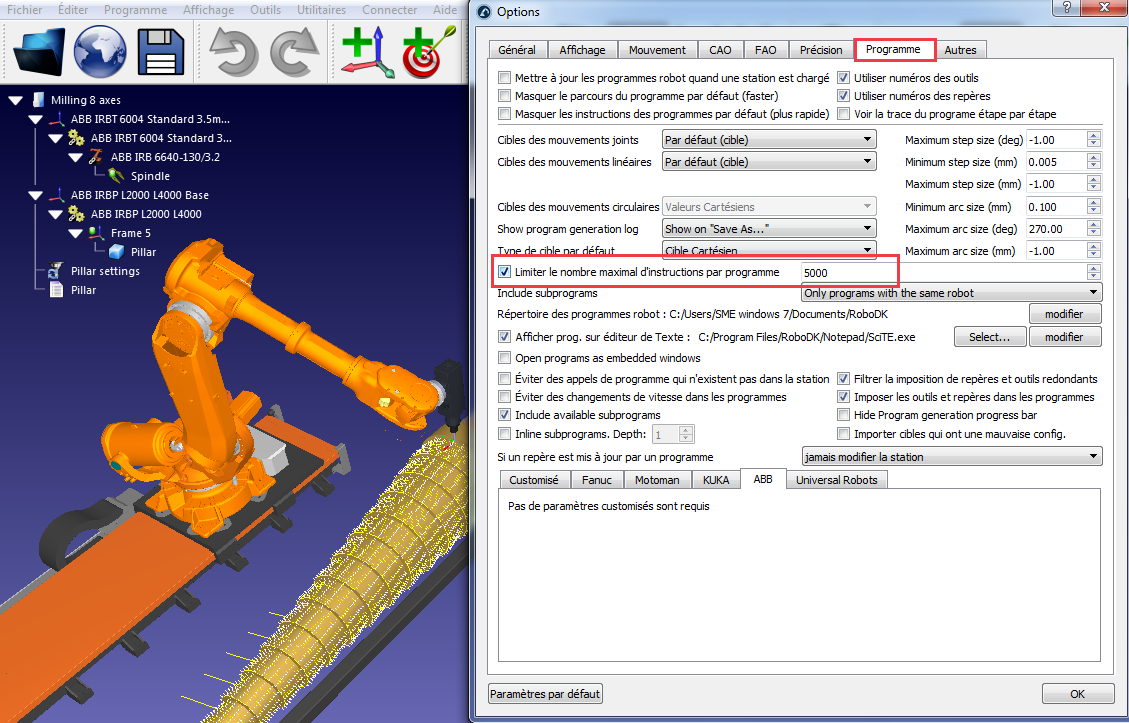The width and height of the screenshot is (1129, 723).
Task: Open the Connecter menu
Action: (390, 9)
